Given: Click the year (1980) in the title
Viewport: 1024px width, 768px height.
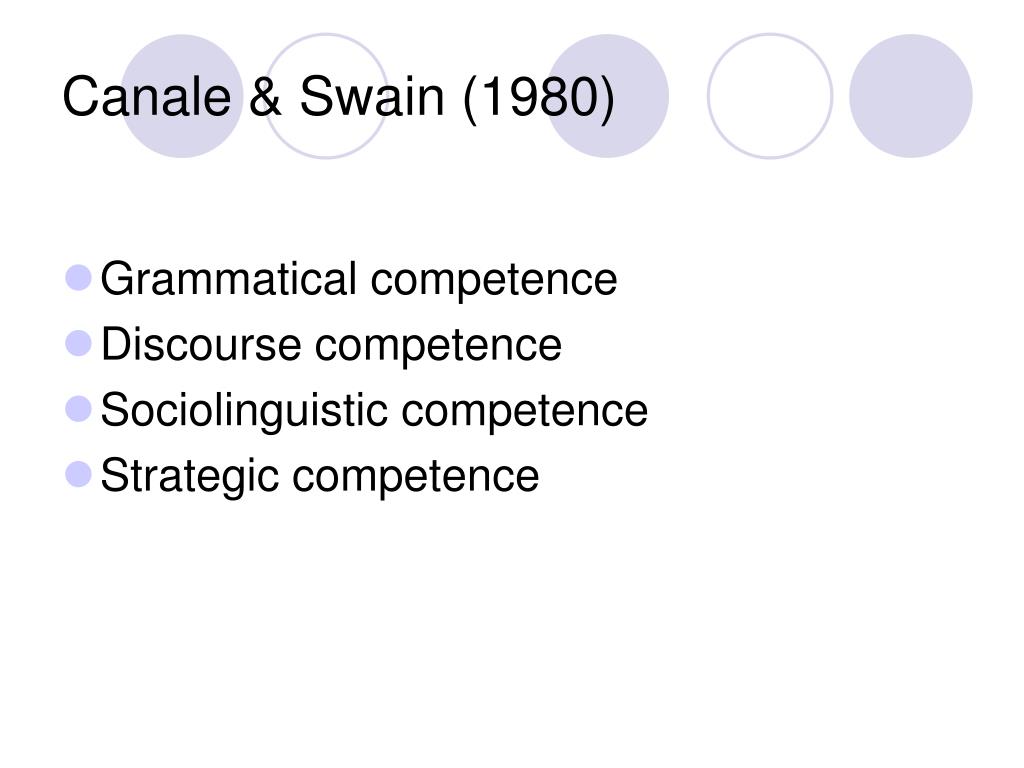Looking at the screenshot, I should point(539,98).
